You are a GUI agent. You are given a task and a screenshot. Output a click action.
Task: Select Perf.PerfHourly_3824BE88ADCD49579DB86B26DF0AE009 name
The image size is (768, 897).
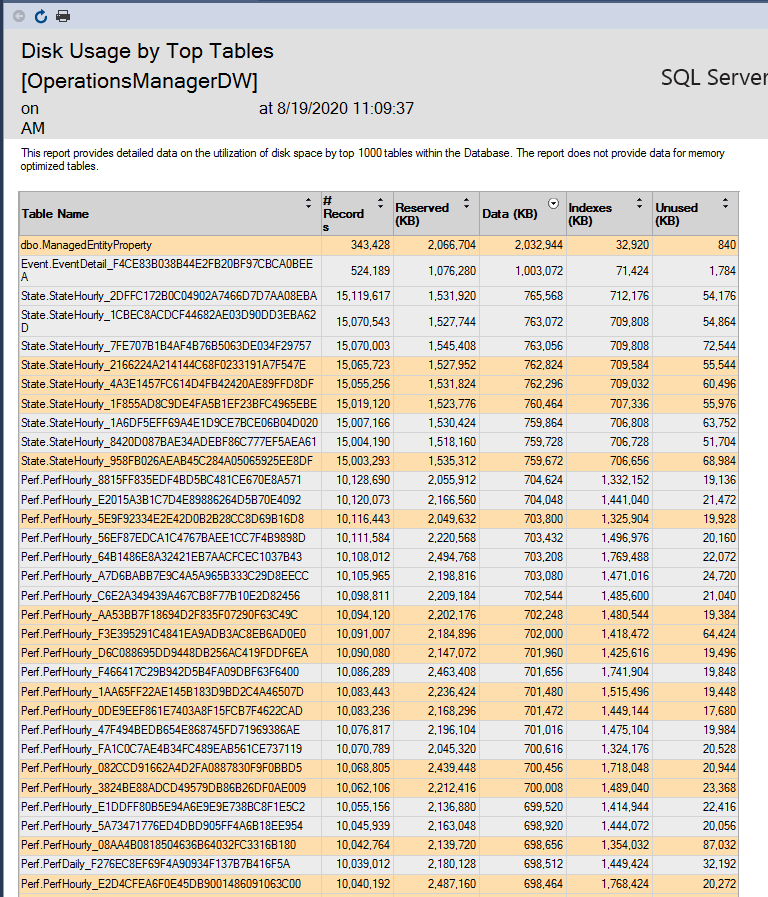164,788
